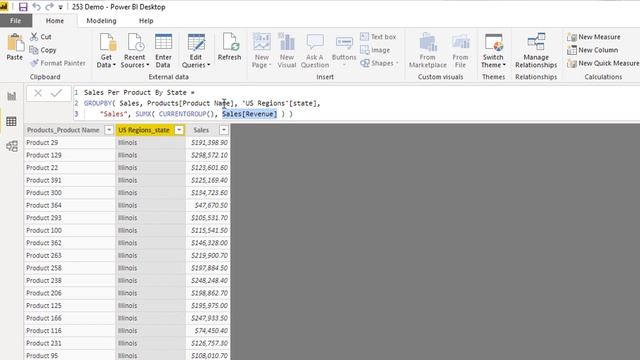
Task: Import visual From Marketplace
Action: pyautogui.click(x=428, y=51)
